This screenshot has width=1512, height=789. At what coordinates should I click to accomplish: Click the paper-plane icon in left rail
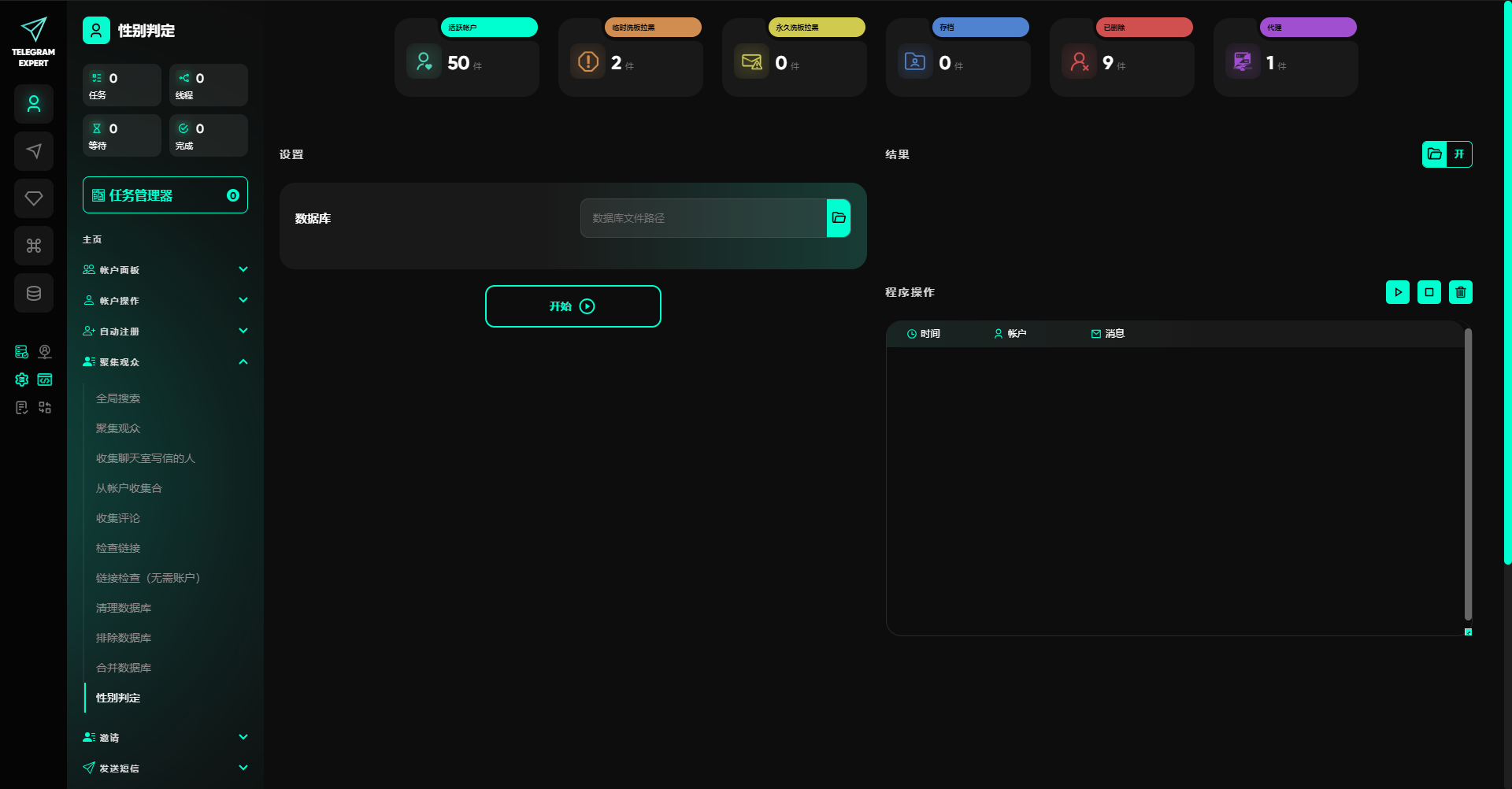34,151
